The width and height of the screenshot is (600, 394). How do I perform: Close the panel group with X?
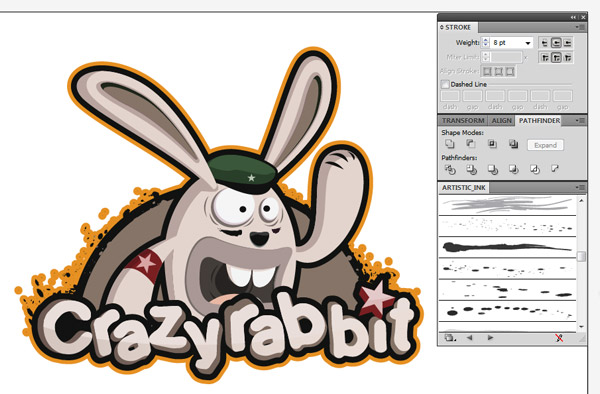583,17
